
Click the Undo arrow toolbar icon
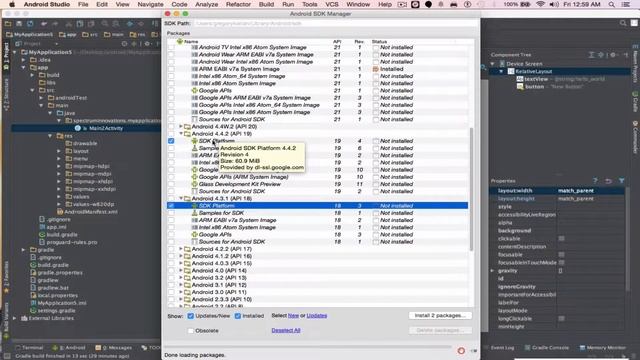click(44, 24)
